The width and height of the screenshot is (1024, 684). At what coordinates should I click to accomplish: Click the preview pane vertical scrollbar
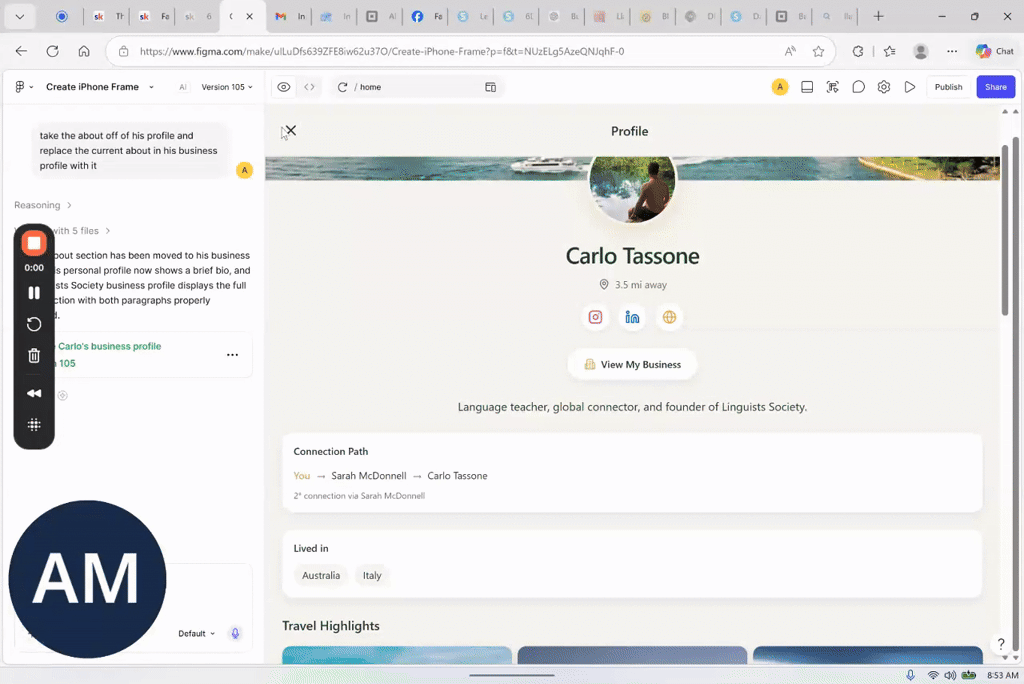click(1006, 225)
